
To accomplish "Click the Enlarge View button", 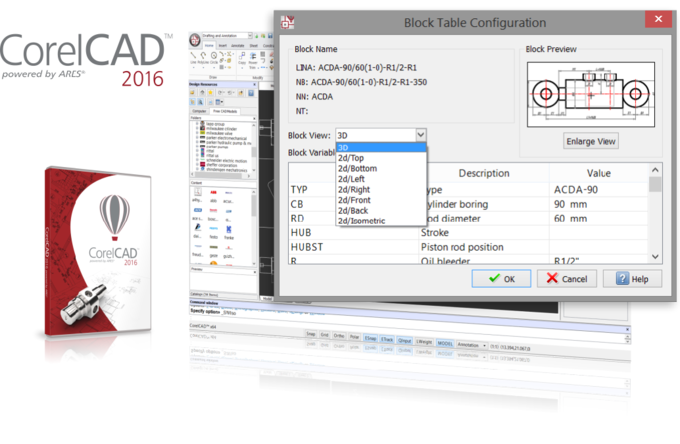I will 591,141.
